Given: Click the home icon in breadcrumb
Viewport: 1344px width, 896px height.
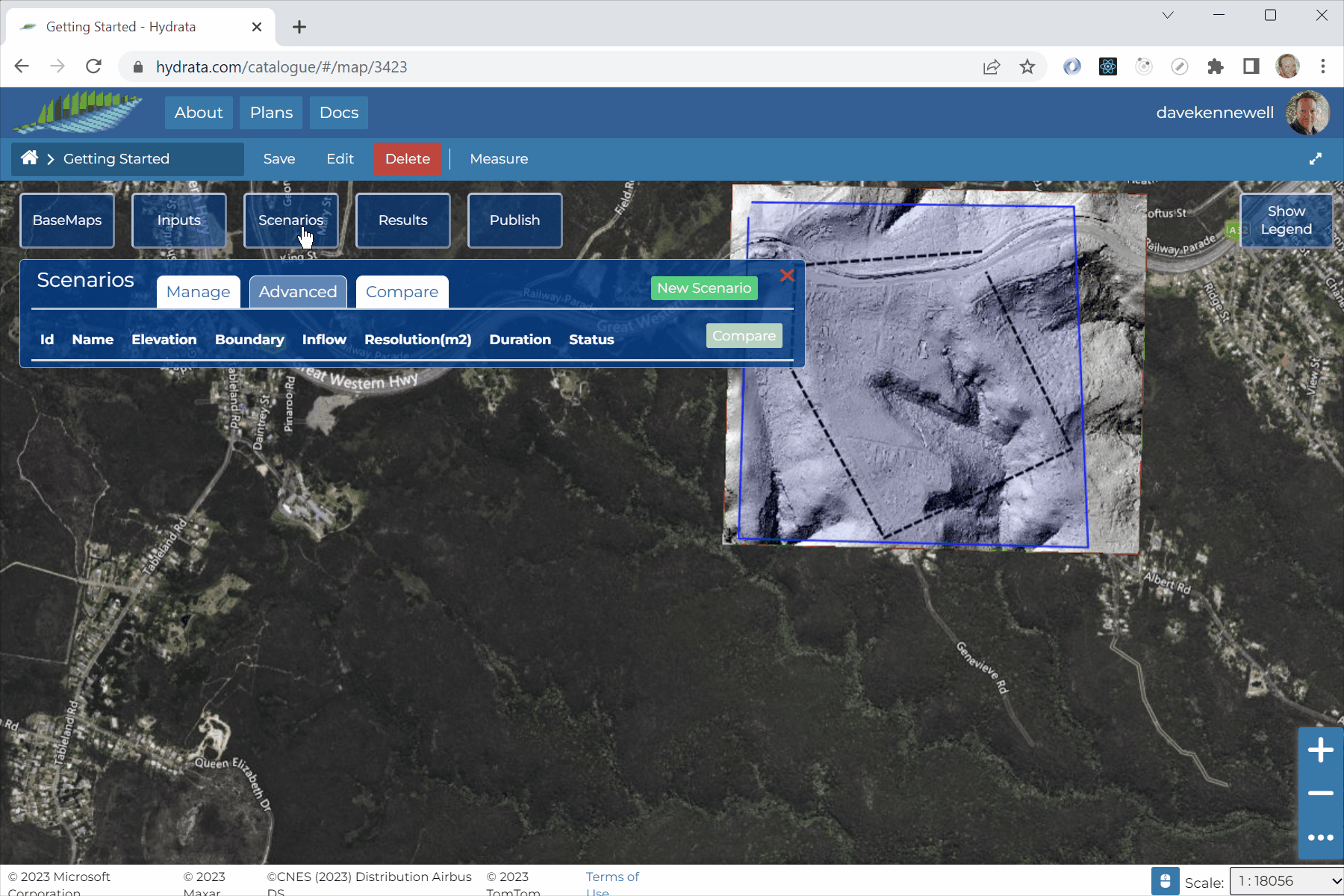Looking at the screenshot, I should (x=29, y=158).
